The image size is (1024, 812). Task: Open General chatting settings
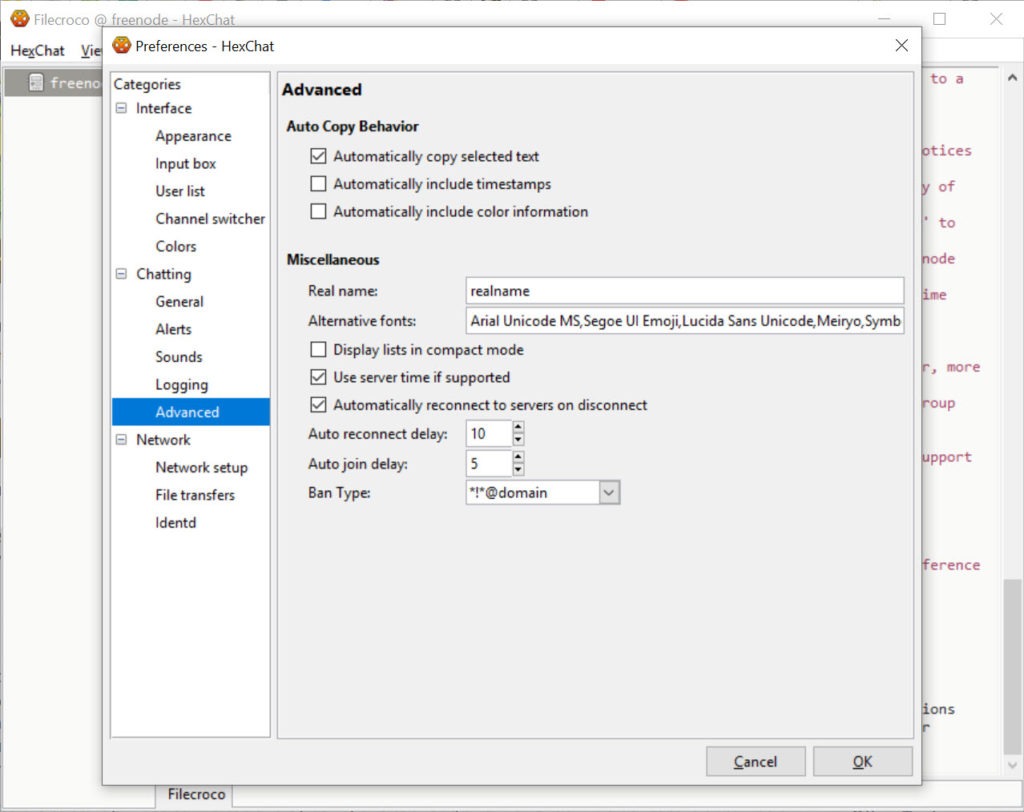point(180,301)
